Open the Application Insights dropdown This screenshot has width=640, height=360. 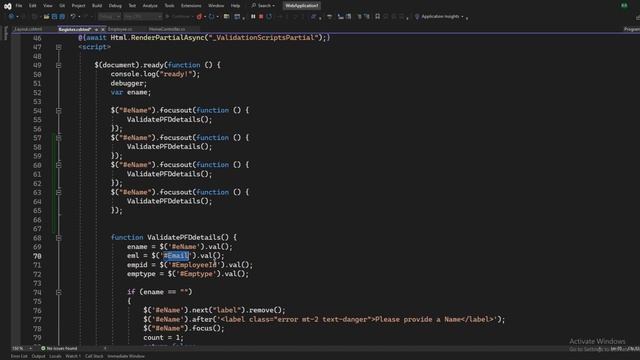tap(462, 17)
